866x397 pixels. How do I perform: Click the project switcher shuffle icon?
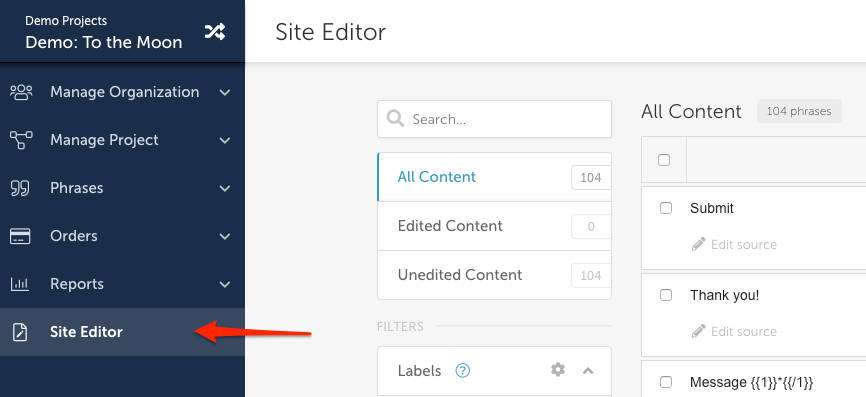pos(214,32)
